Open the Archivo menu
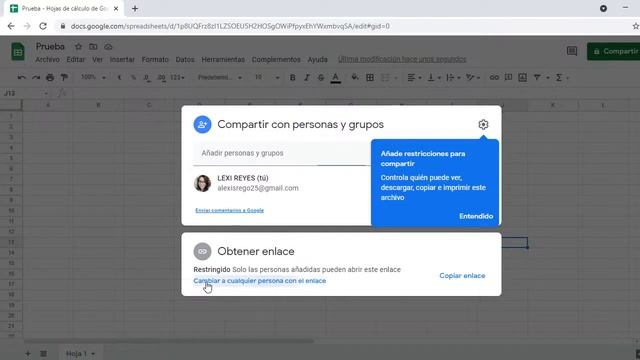640x360 pixels. (47, 60)
